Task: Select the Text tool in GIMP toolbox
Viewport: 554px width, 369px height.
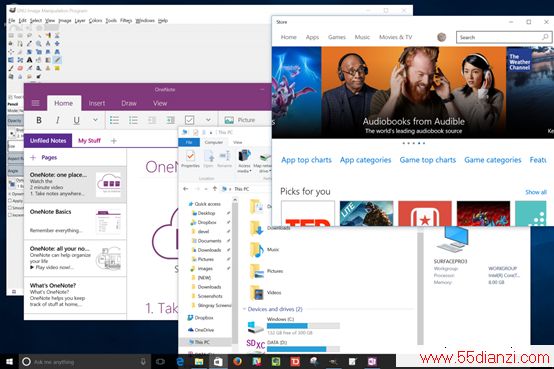Action: coord(30,60)
